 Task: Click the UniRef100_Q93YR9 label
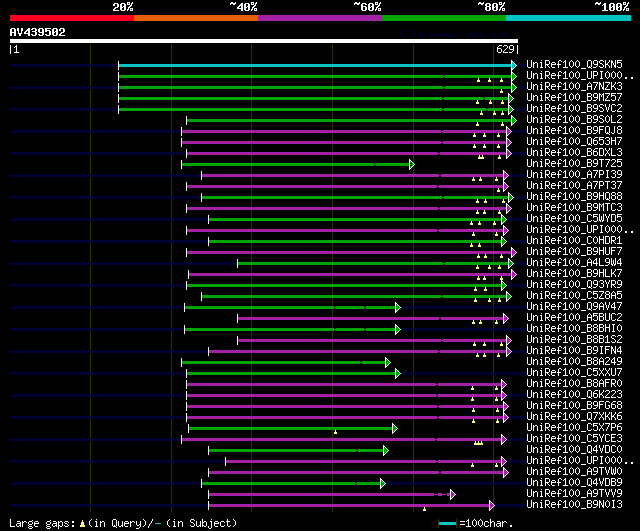coord(574,284)
